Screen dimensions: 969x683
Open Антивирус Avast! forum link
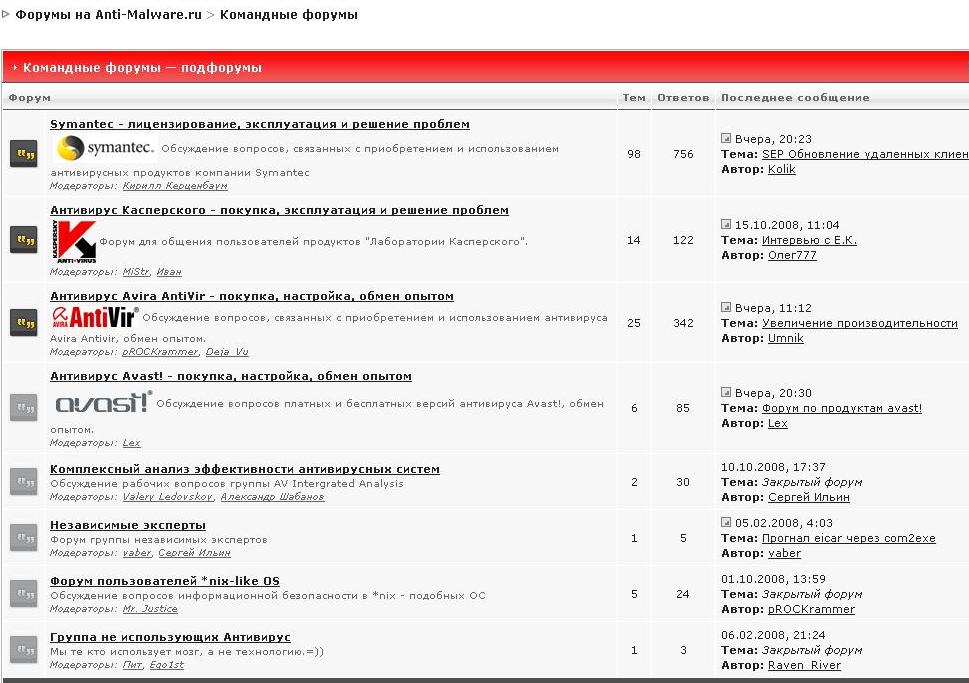231,376
